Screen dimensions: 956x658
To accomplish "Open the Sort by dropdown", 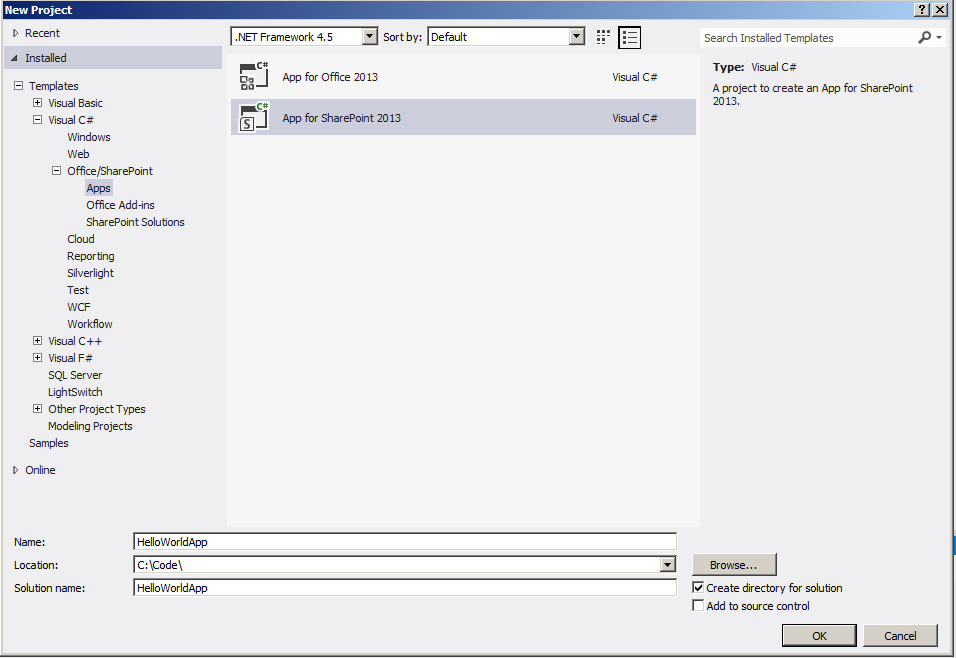I will coord(577,37).
